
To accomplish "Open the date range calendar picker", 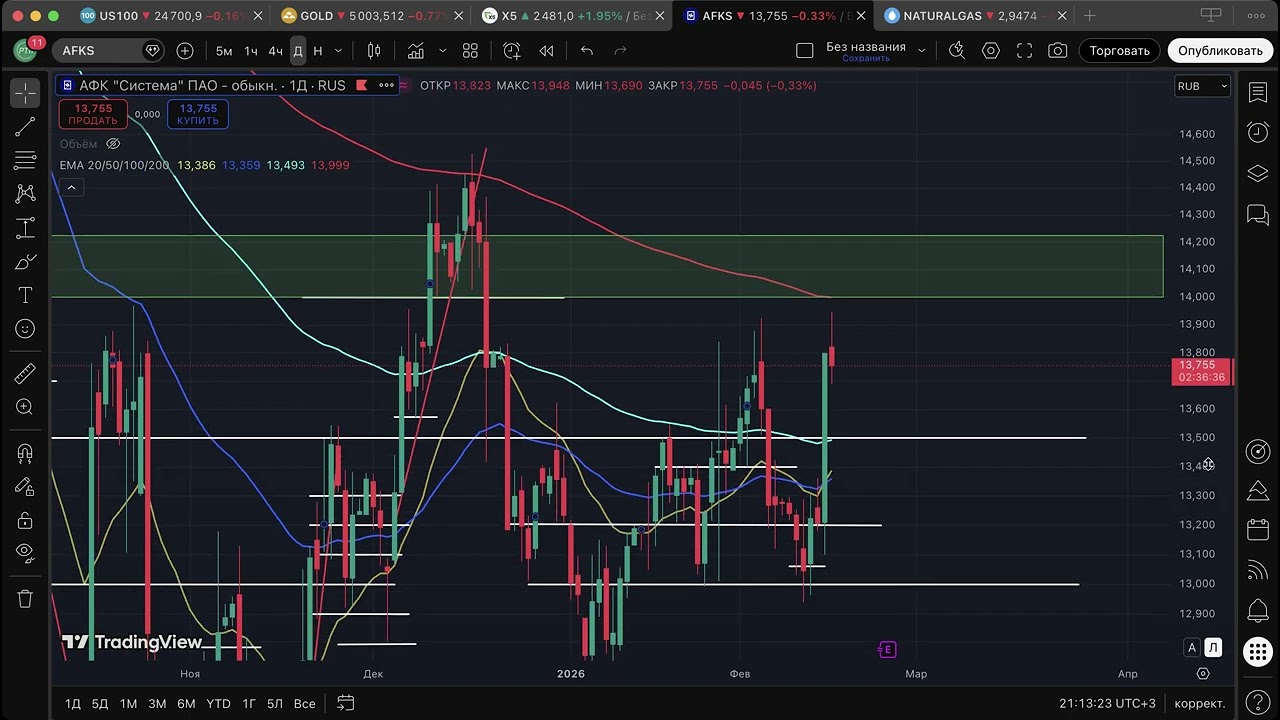I will 345,703.
